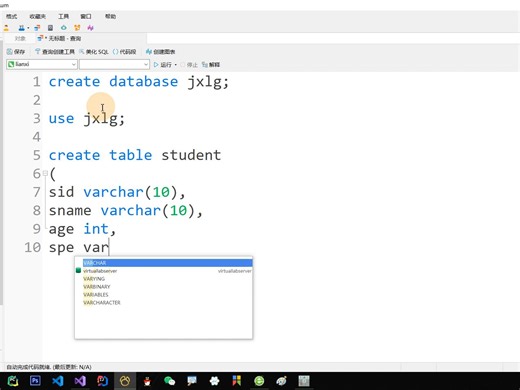The image size is (520, 390).
Task: Click the 停止 (Stop) button
Action: click(x=189, y=65)
